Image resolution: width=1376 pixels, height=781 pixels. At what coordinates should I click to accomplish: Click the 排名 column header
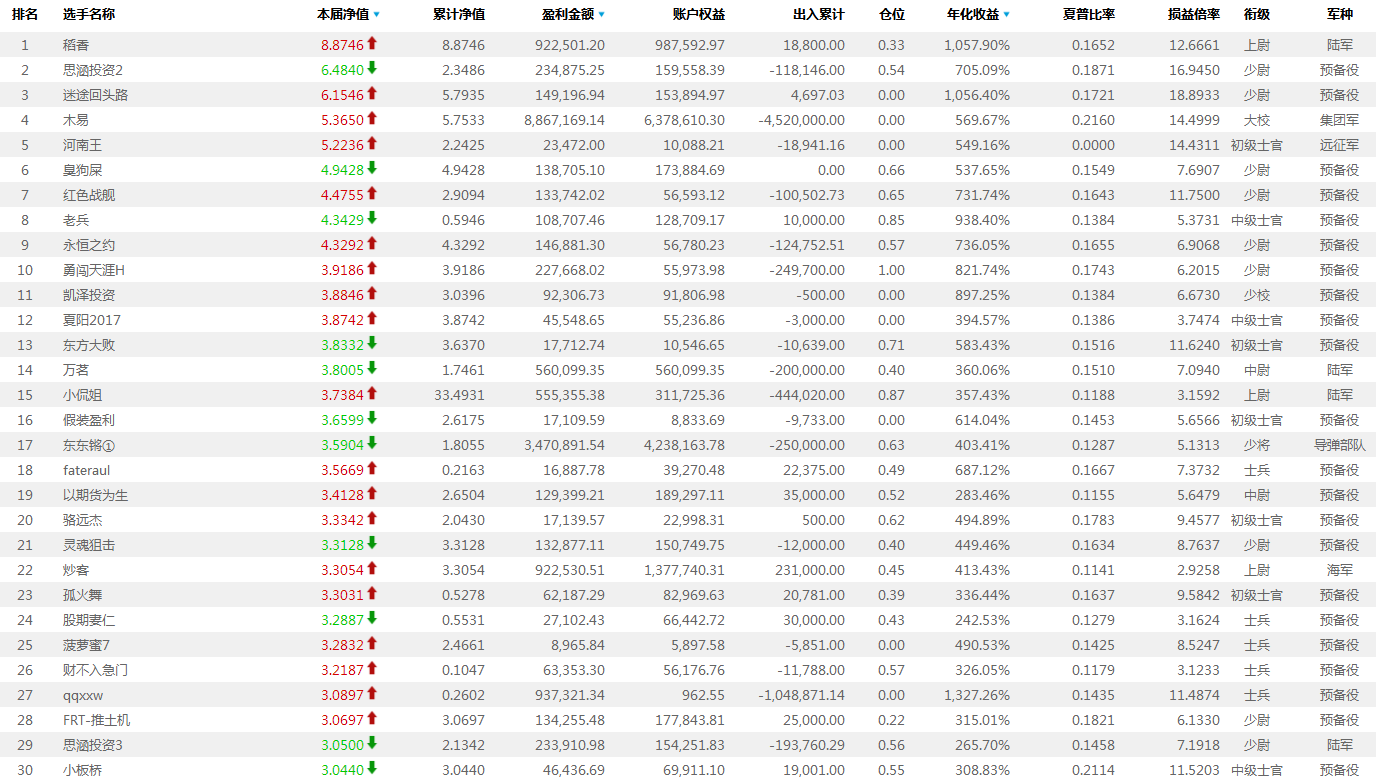[25, 15]
